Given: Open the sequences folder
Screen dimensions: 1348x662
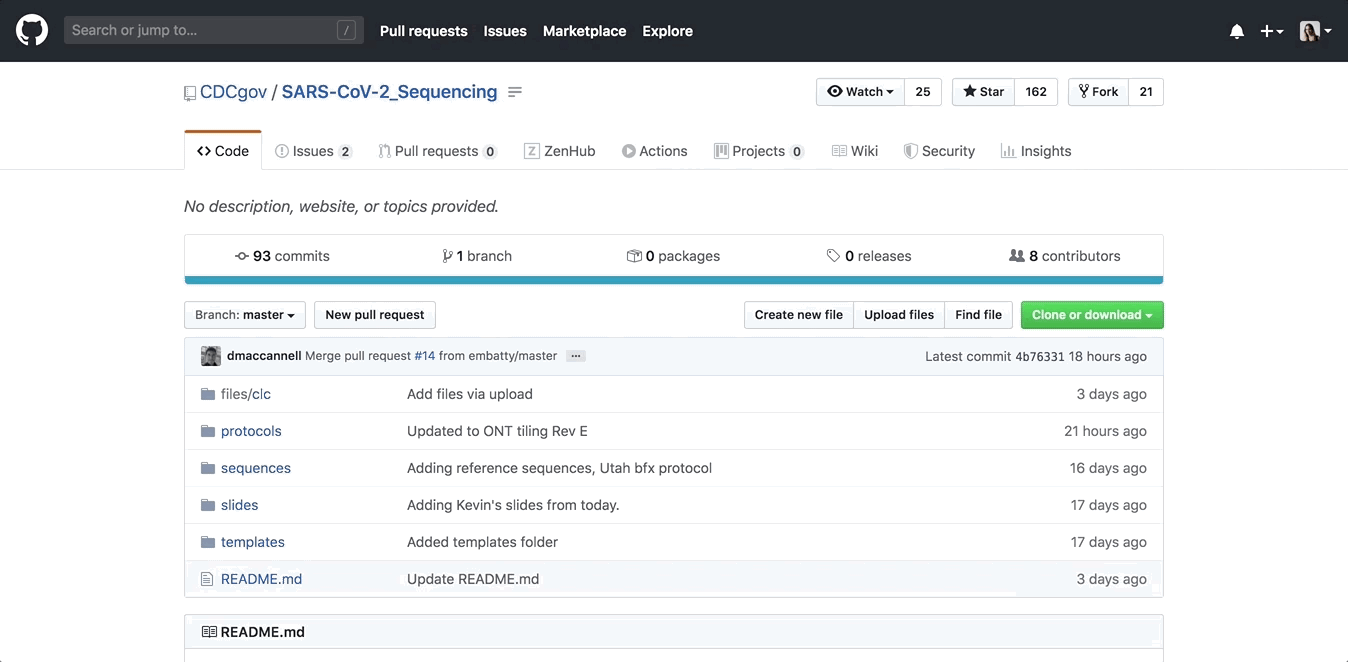Looking at the screenshot, I should [256, 468].
